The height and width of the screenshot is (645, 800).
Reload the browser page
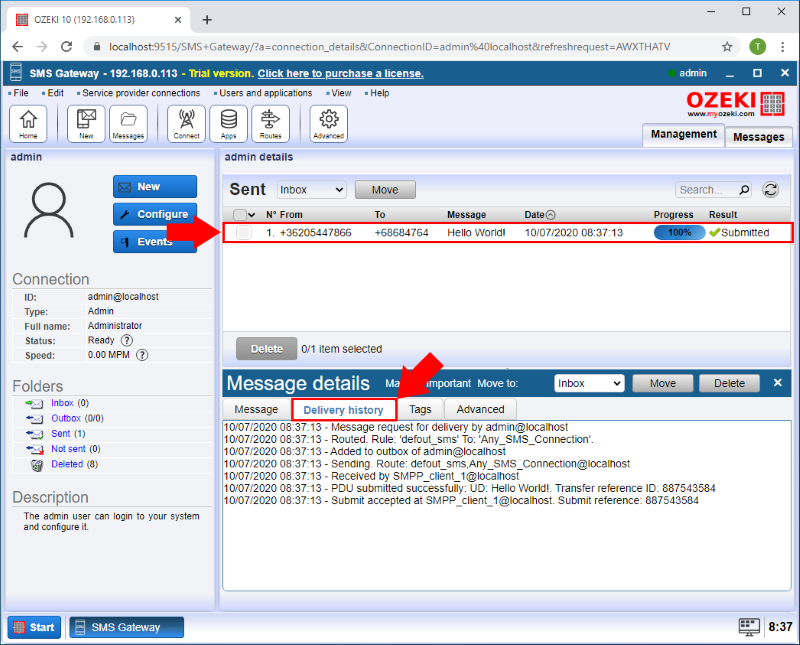click(66, 47)
